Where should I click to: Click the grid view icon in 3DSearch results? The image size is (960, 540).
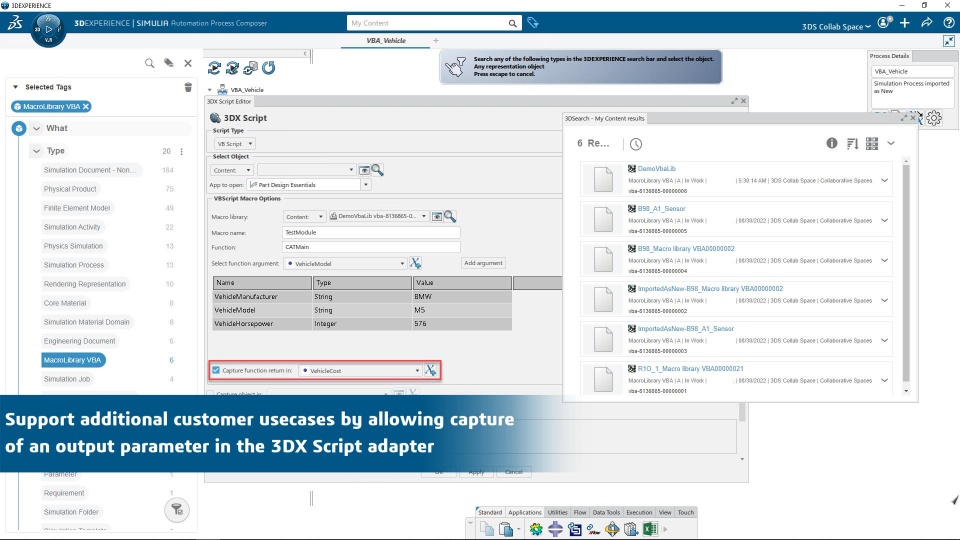pos(872,143)
